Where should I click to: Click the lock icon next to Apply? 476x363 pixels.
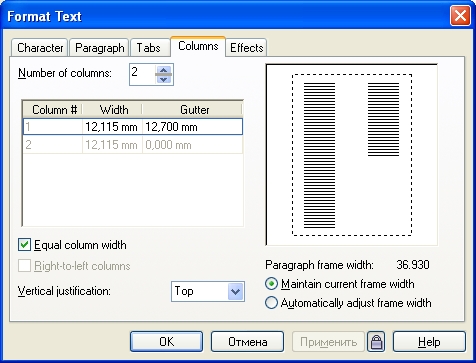[376, 341]
